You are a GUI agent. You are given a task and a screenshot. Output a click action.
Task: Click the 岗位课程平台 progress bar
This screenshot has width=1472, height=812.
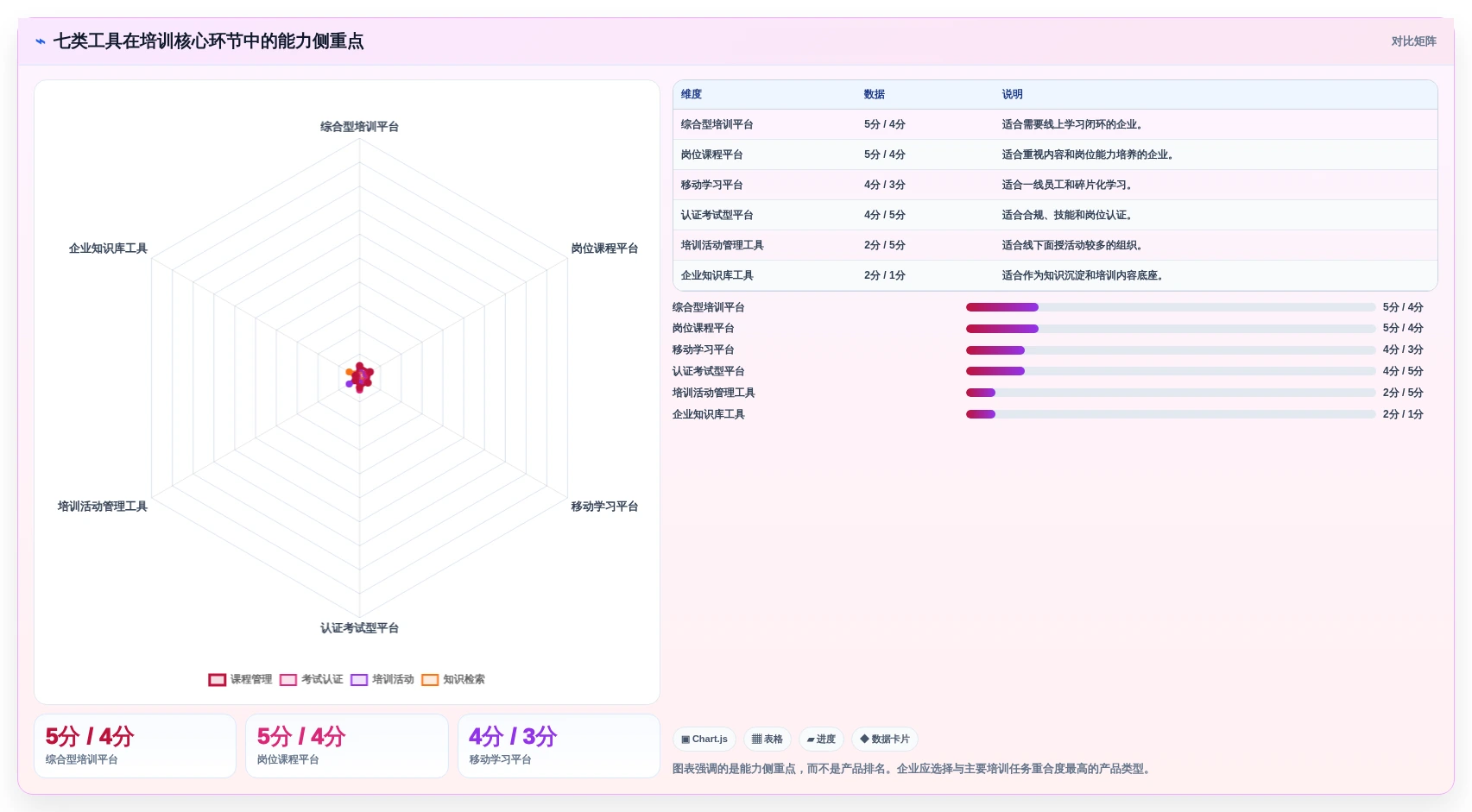[x=1171, y=329]
